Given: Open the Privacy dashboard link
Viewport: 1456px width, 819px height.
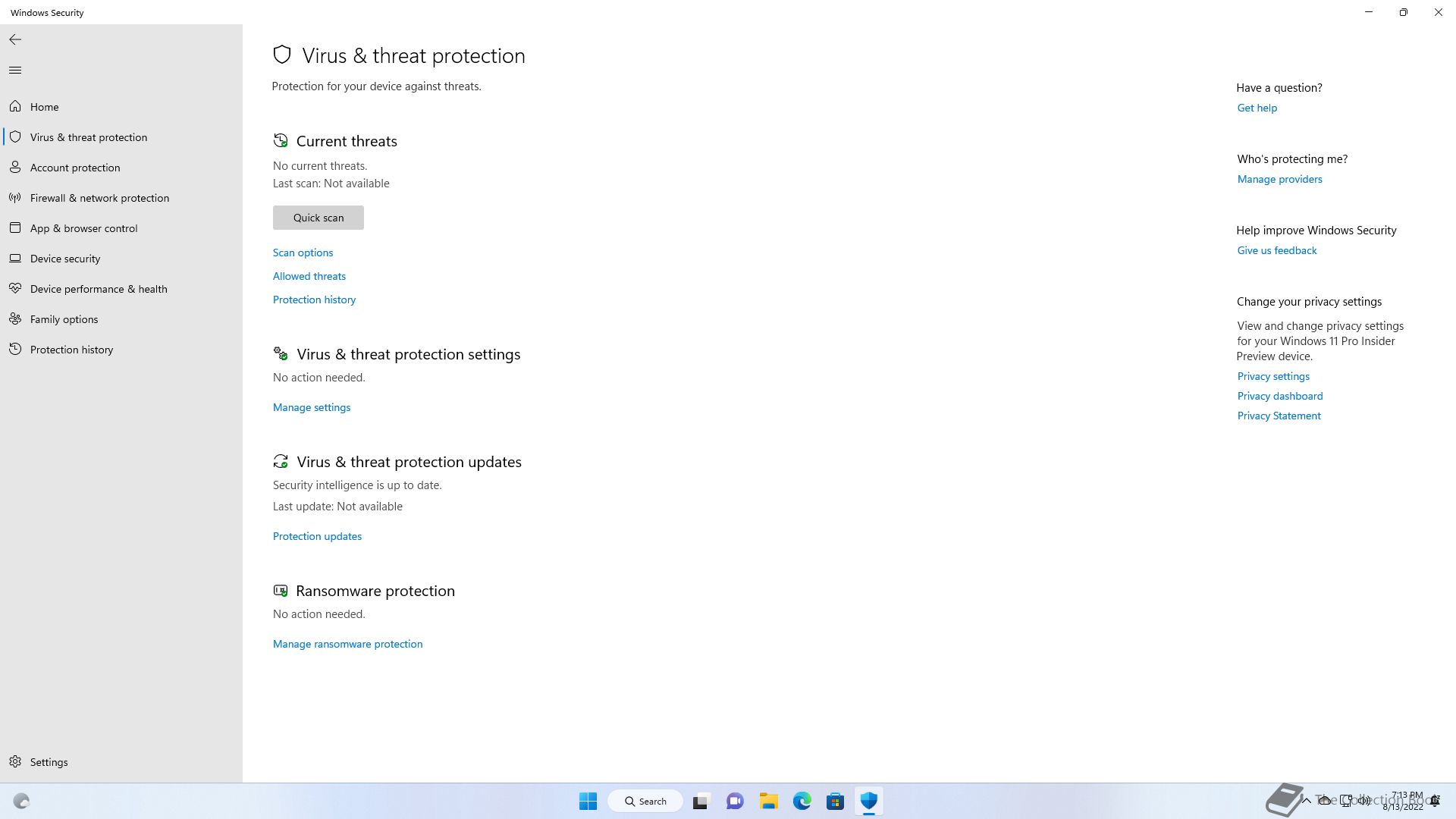Looking at the screenshot, I should click(x=1279, y=396).
